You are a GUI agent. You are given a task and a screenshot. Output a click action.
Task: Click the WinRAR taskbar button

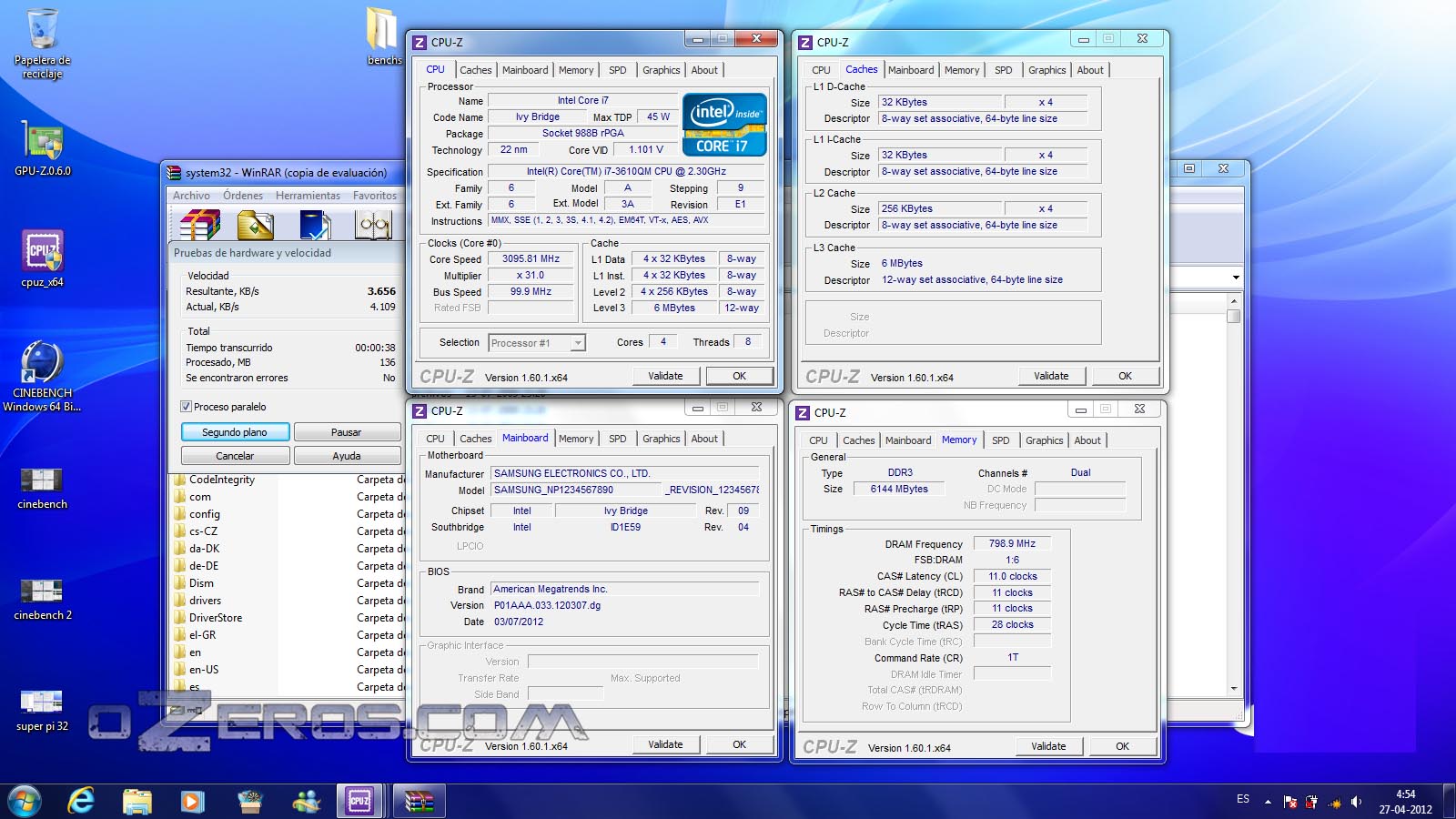(419, 801)
